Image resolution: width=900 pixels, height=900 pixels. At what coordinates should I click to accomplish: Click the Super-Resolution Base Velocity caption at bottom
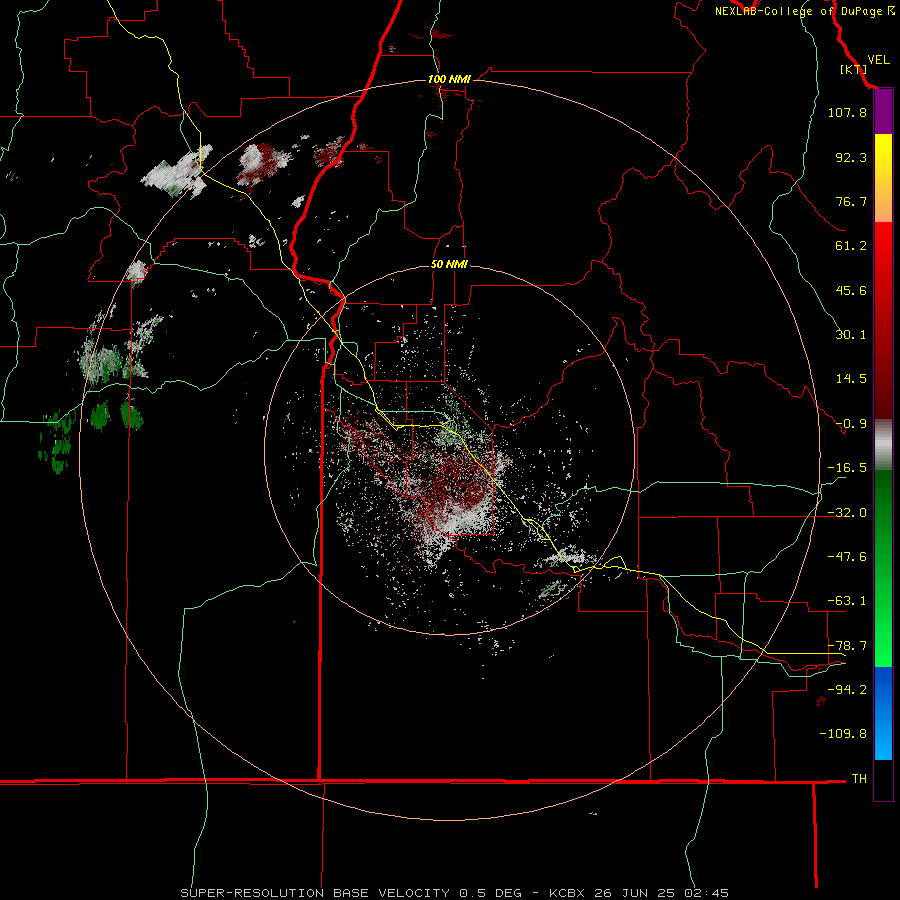click(x=455, y=893)
